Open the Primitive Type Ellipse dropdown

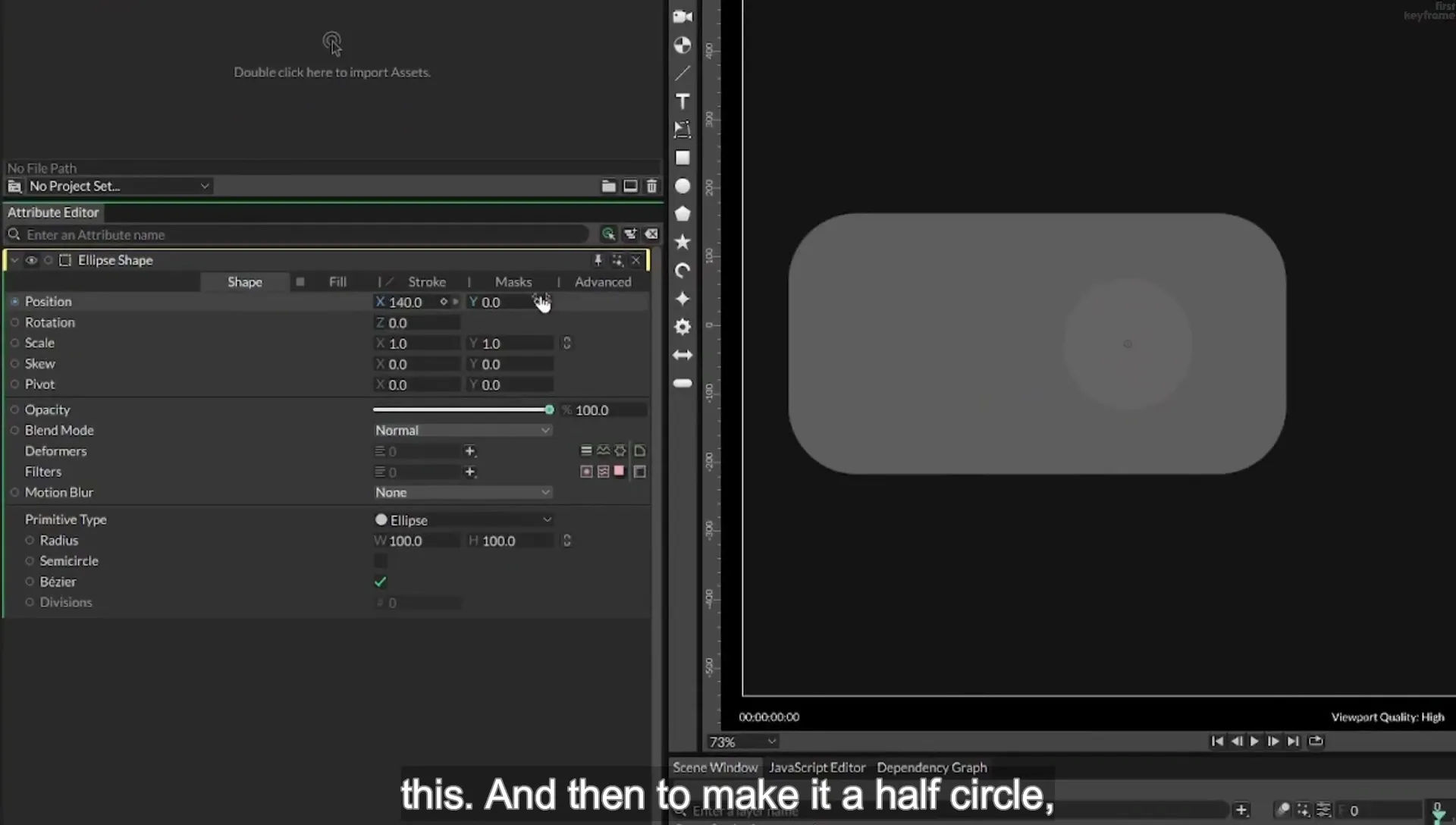coord(463,520)
